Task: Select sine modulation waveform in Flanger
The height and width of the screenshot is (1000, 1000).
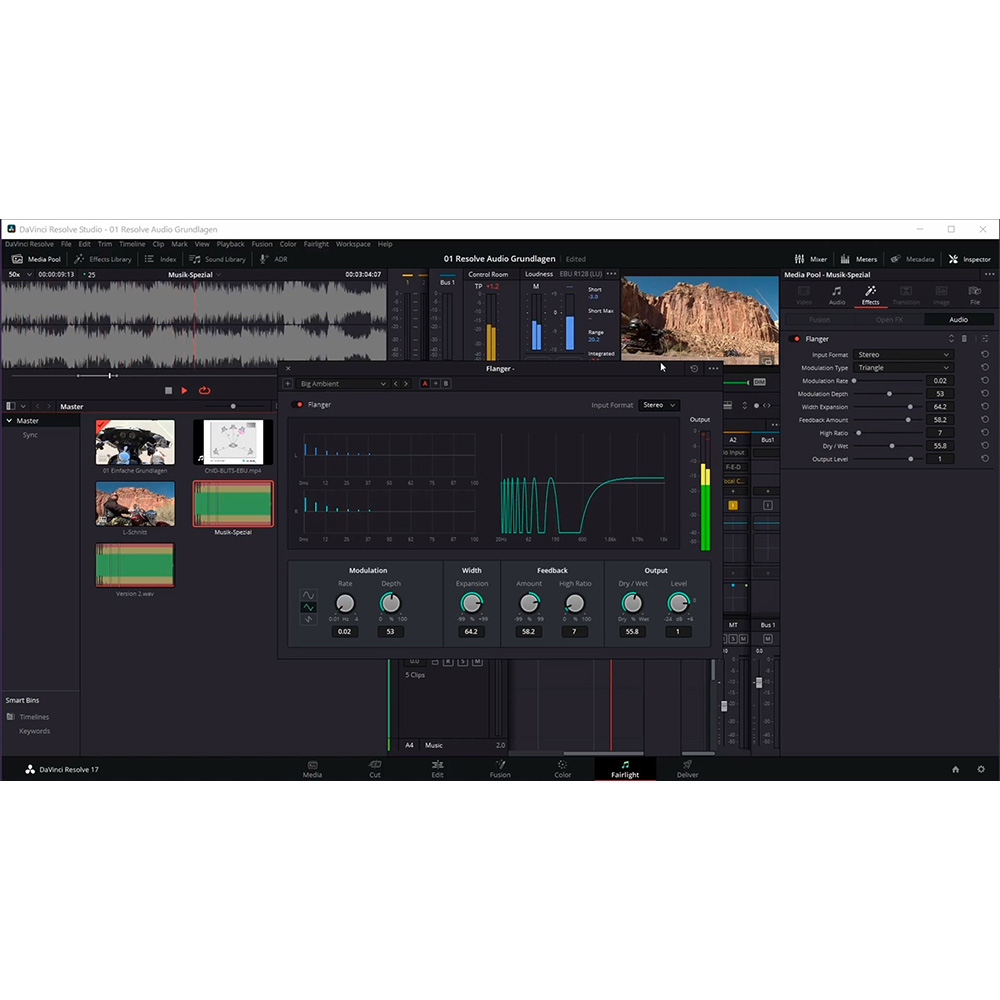Action: click(308, 595)
